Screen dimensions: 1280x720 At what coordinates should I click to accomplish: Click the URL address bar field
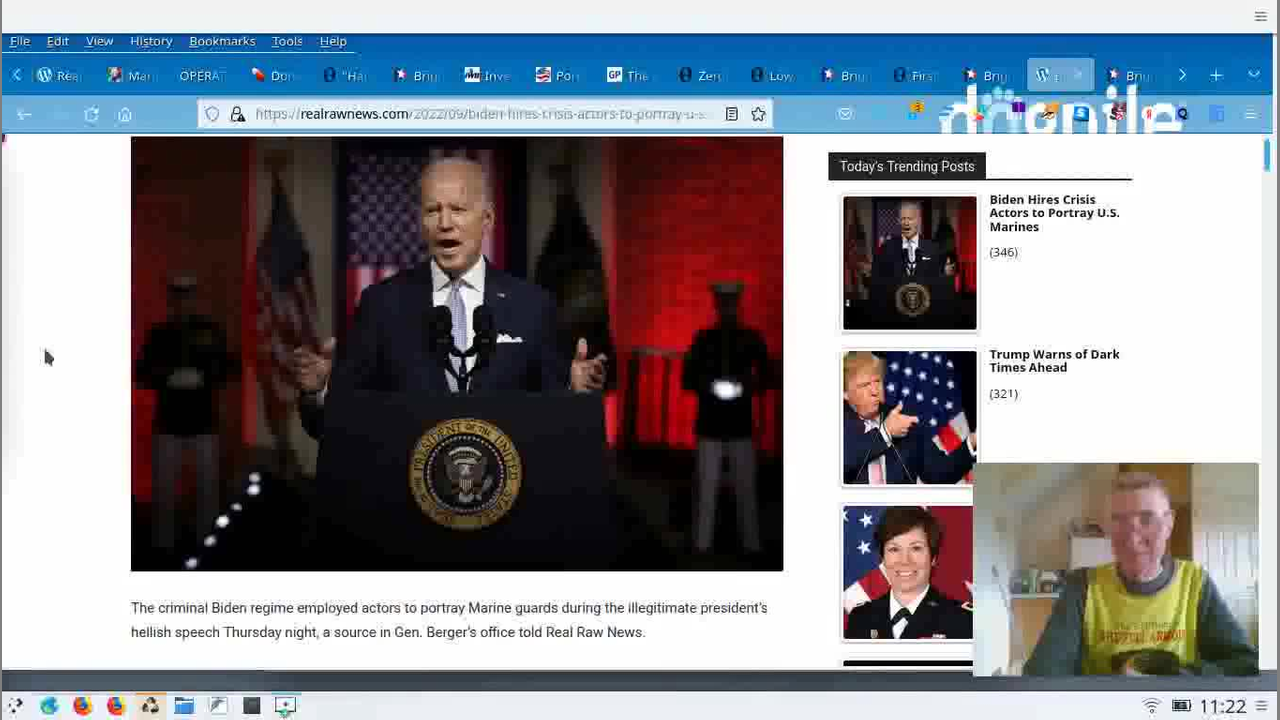click(x=480, y=114)
